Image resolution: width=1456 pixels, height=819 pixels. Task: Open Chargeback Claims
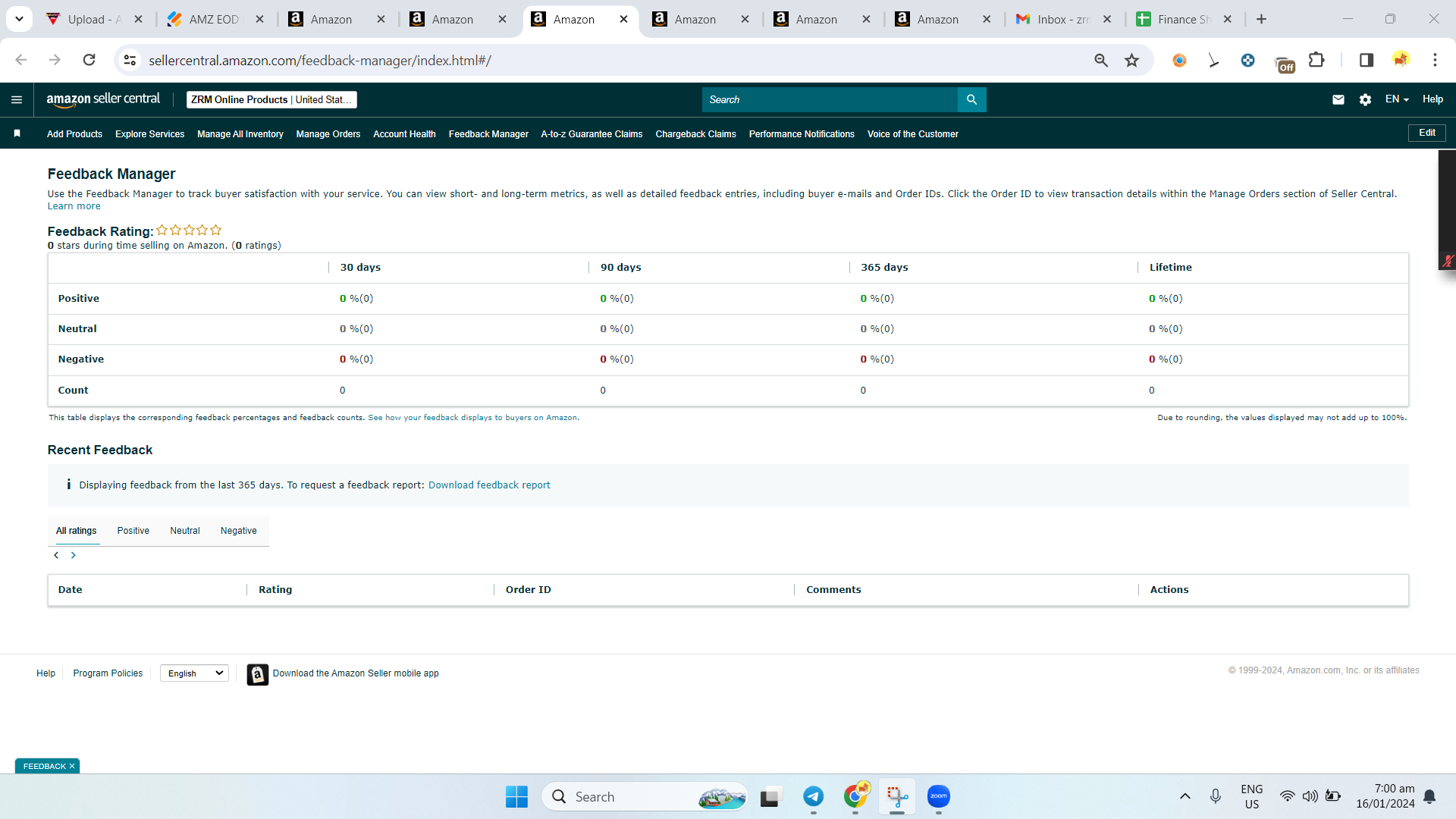pos(695,134)
